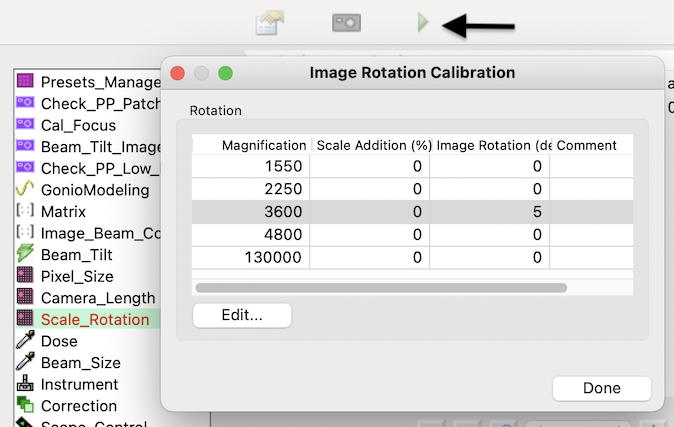Screen dimensions: 674x427
Task: Choose the Camera_Length entry
Action: tap(97, 298)
